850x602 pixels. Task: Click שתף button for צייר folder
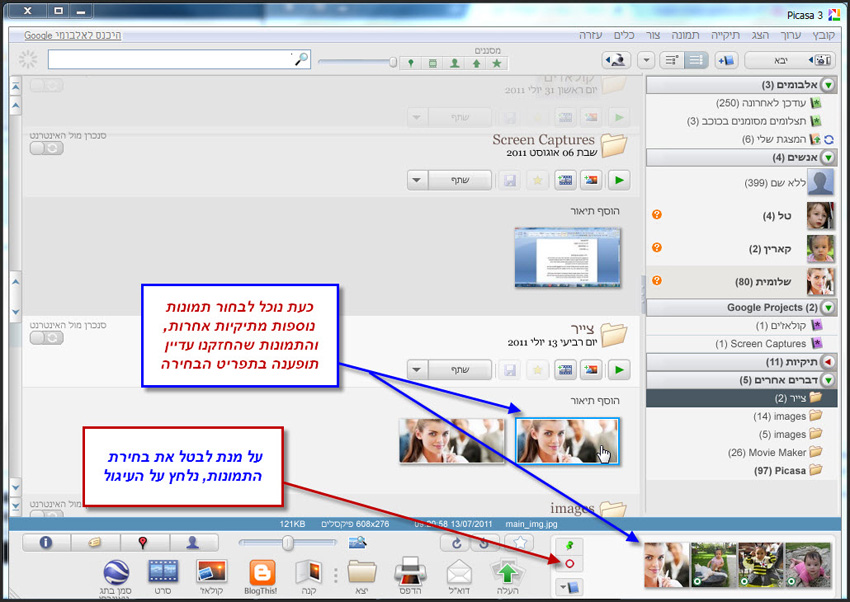[x=460, y=370]
